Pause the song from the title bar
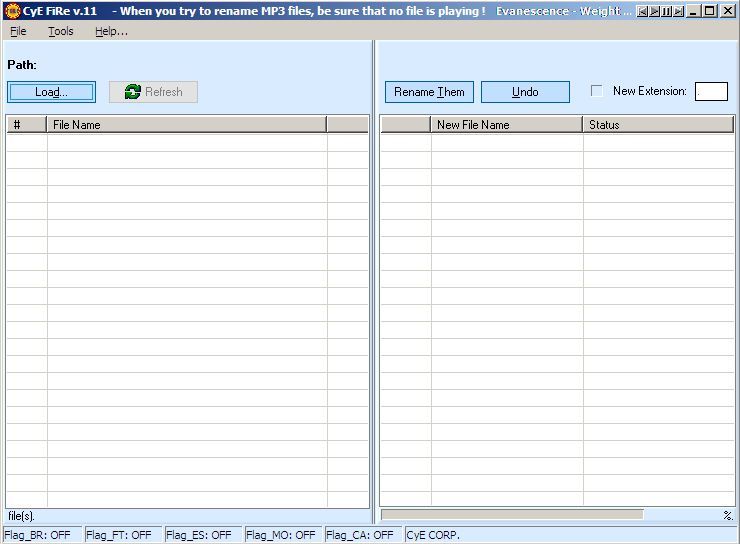Screen dimensions: 740x544 666,11
